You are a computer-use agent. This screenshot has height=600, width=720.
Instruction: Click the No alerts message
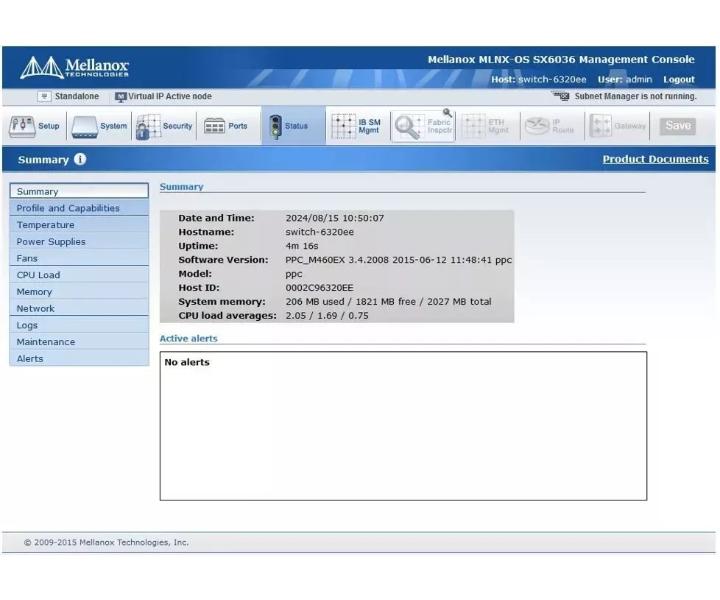click(x=187, y=362)
